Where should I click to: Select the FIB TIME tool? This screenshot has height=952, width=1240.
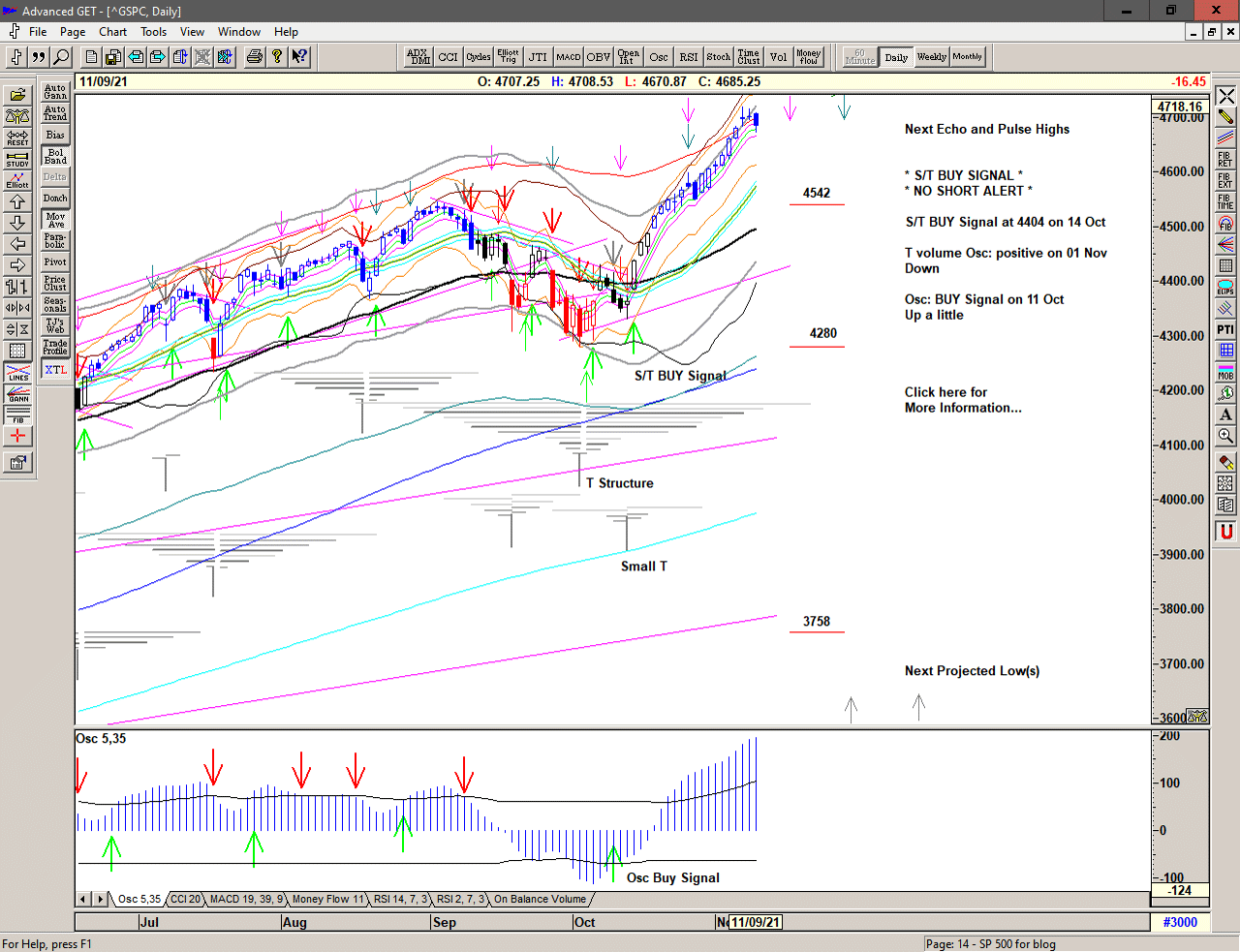1225,201
